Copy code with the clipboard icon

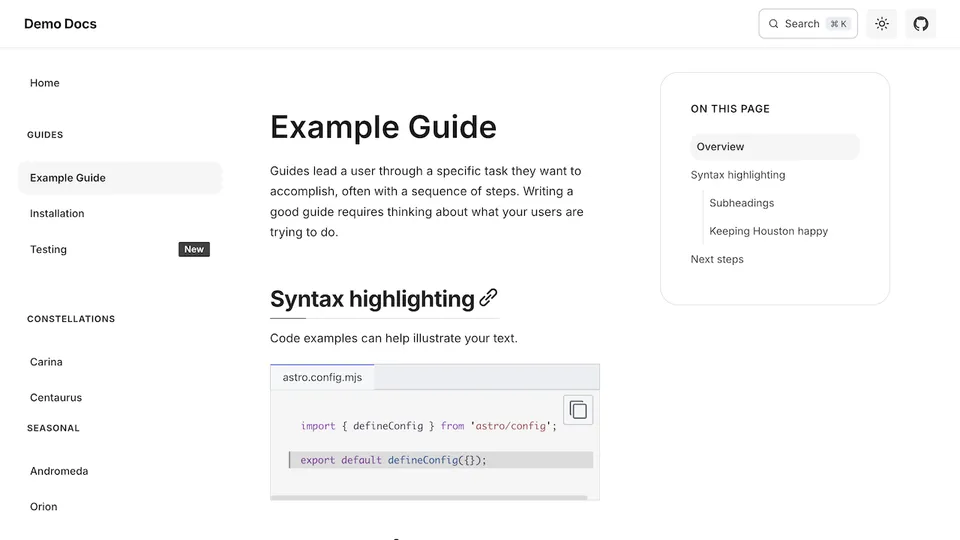[x=578, y=410]
